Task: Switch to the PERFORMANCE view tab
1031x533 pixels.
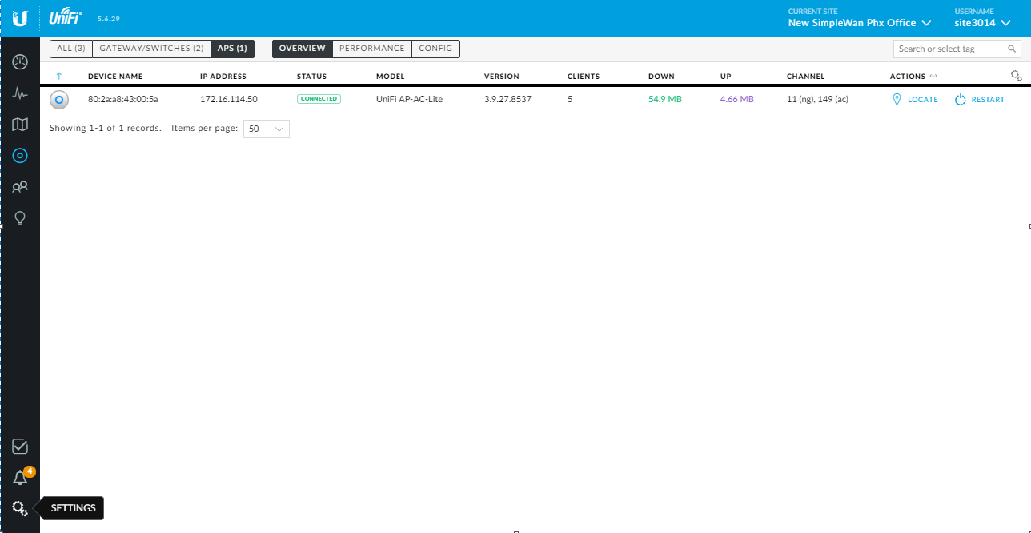Action: (x=372, y=49)
